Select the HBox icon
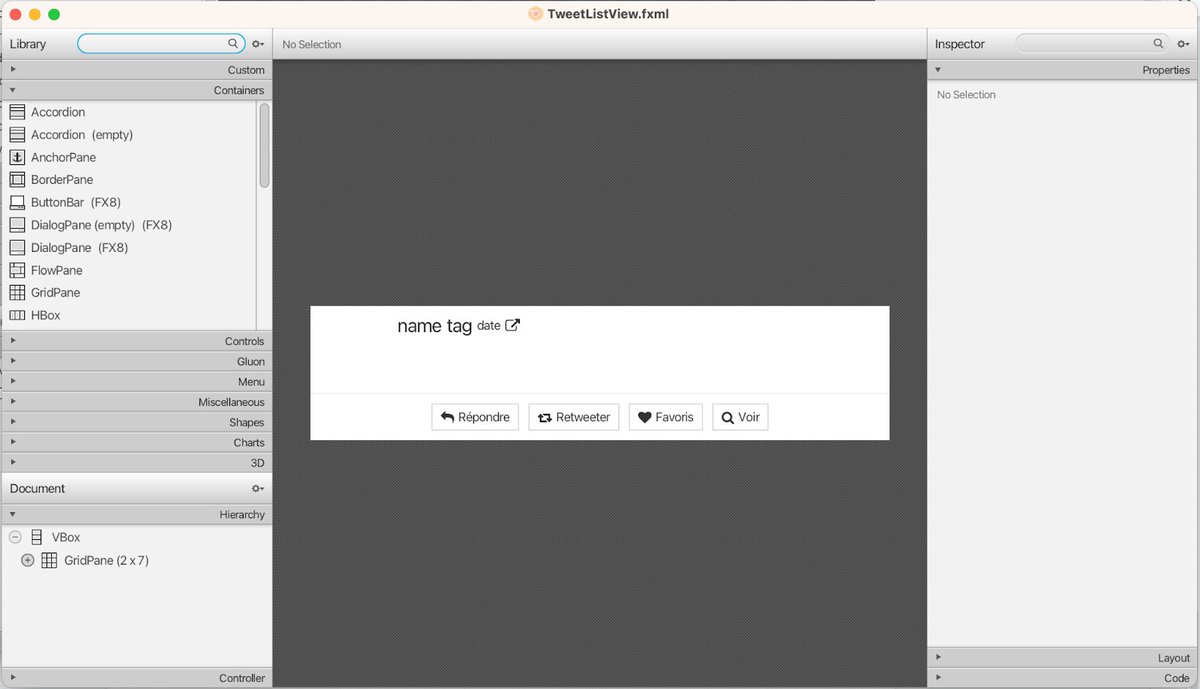 click(17, 315)
